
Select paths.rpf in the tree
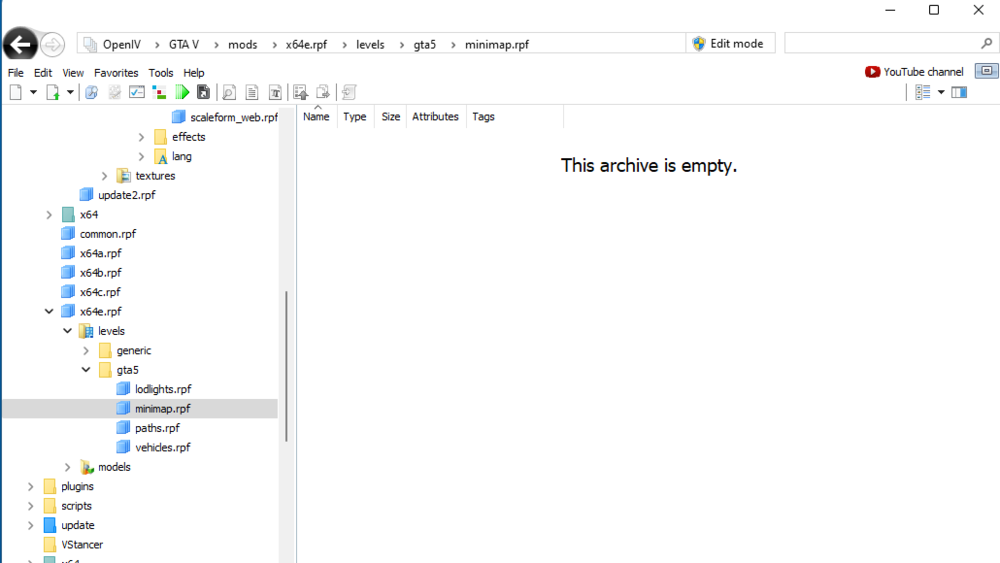point(157,428)
